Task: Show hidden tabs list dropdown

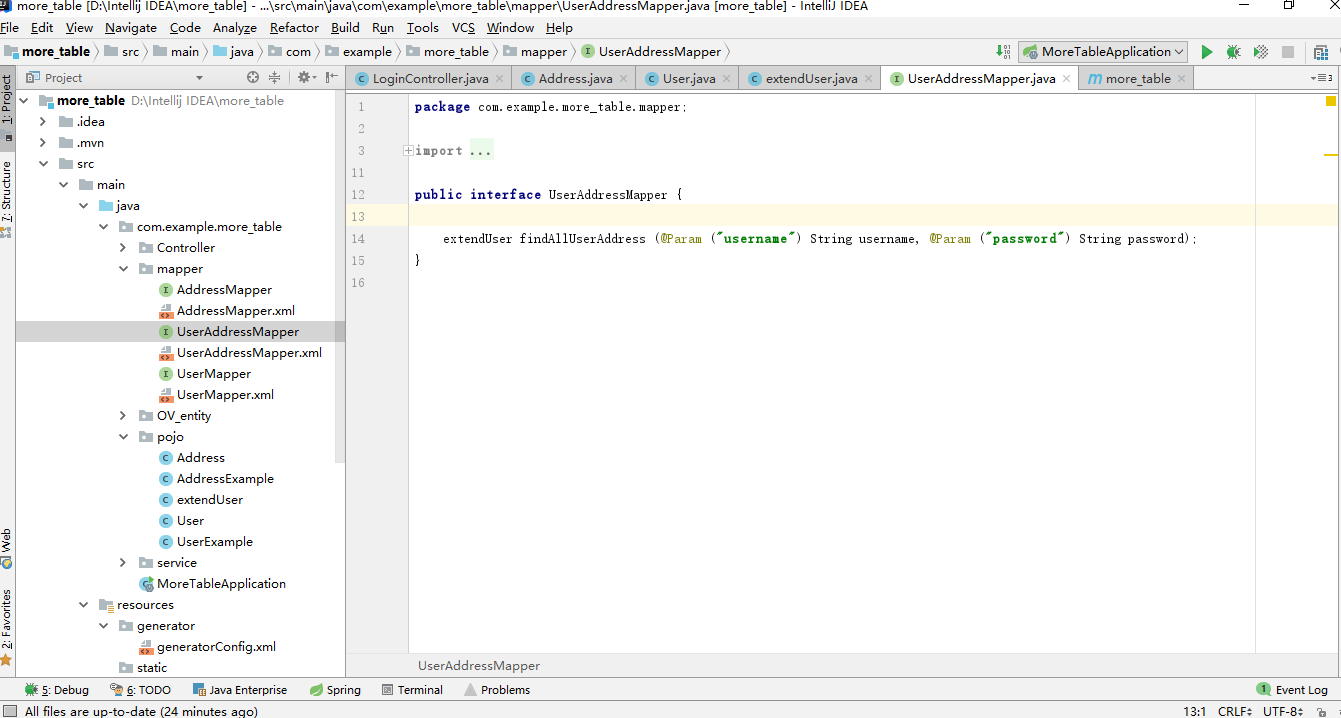Action: tap(1321, 78)
